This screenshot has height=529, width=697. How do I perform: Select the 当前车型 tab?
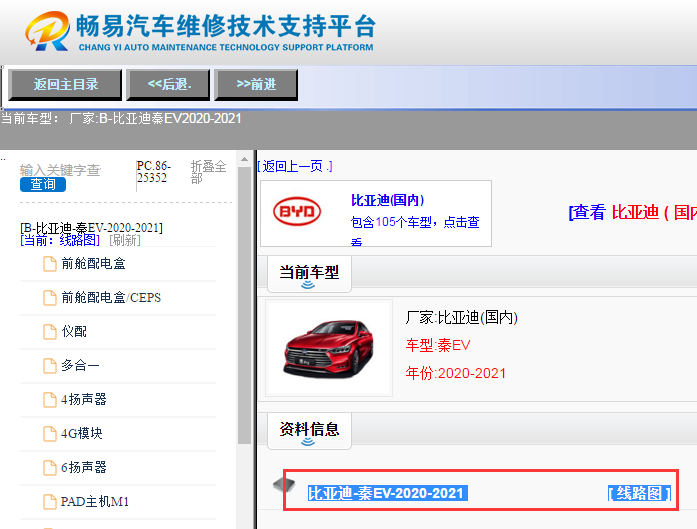click(x=309, y=274)
